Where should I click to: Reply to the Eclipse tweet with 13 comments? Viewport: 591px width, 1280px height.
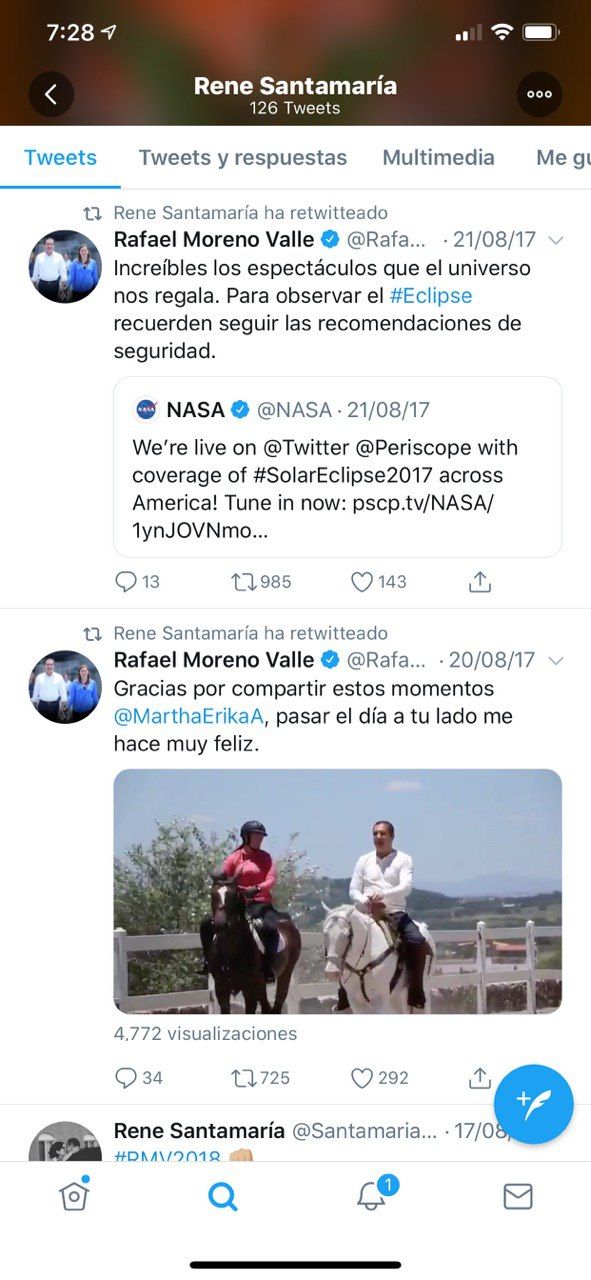coord(137,582)
